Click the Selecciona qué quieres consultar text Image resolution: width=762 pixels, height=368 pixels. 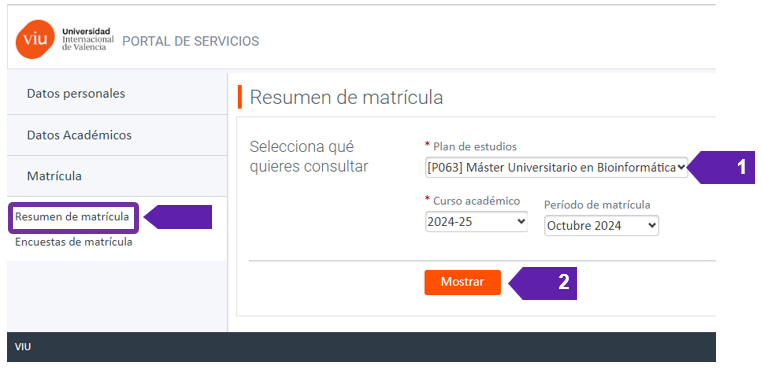pos(309,157)
